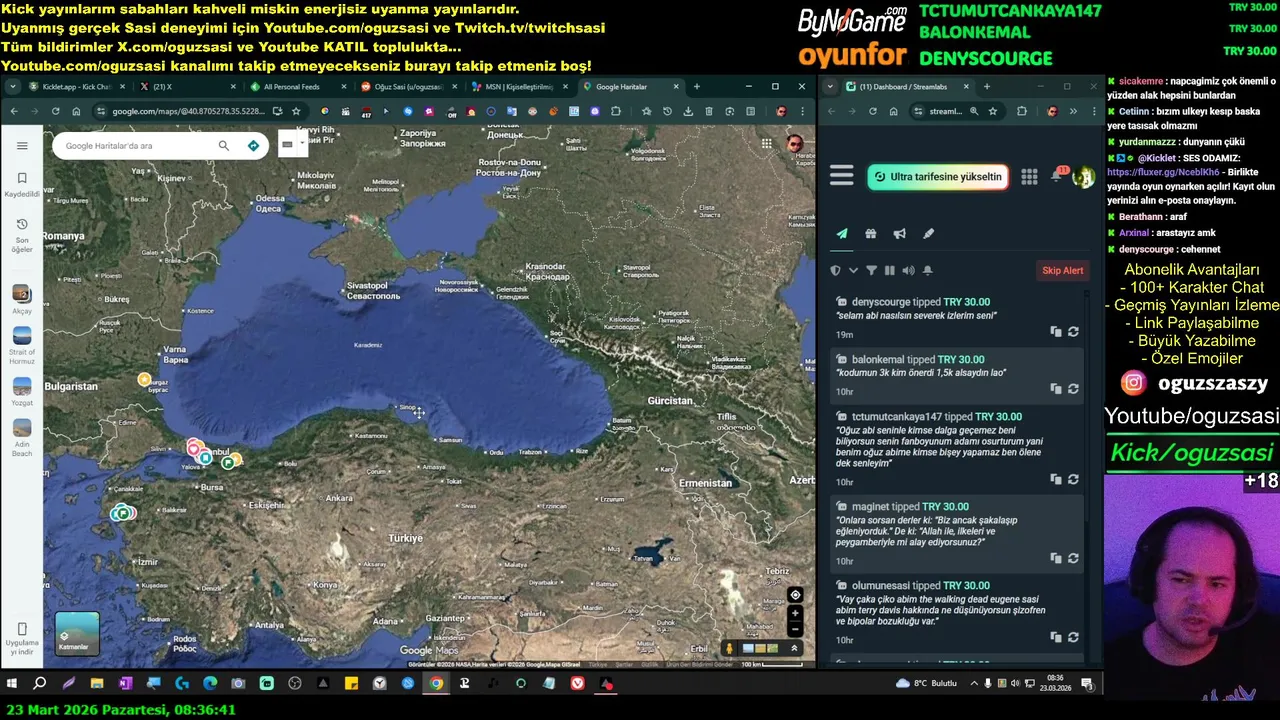The height and width of the screenshot is (720, 1280).
Task: Replay the denyscourge tip alert
Action: click(x=1073, y=331)
